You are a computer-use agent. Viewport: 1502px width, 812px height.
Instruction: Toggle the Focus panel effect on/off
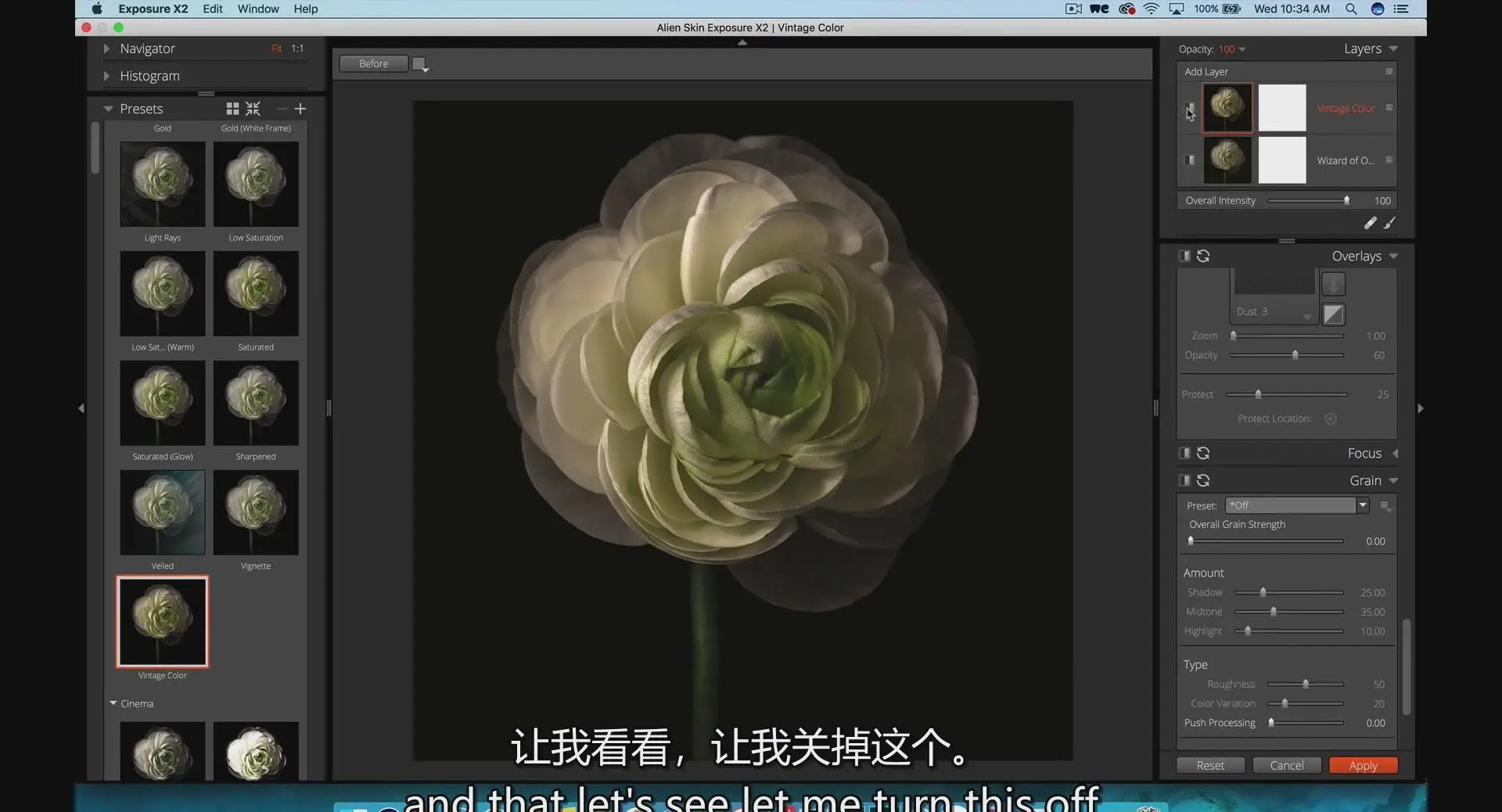[x=1184, y=453]
